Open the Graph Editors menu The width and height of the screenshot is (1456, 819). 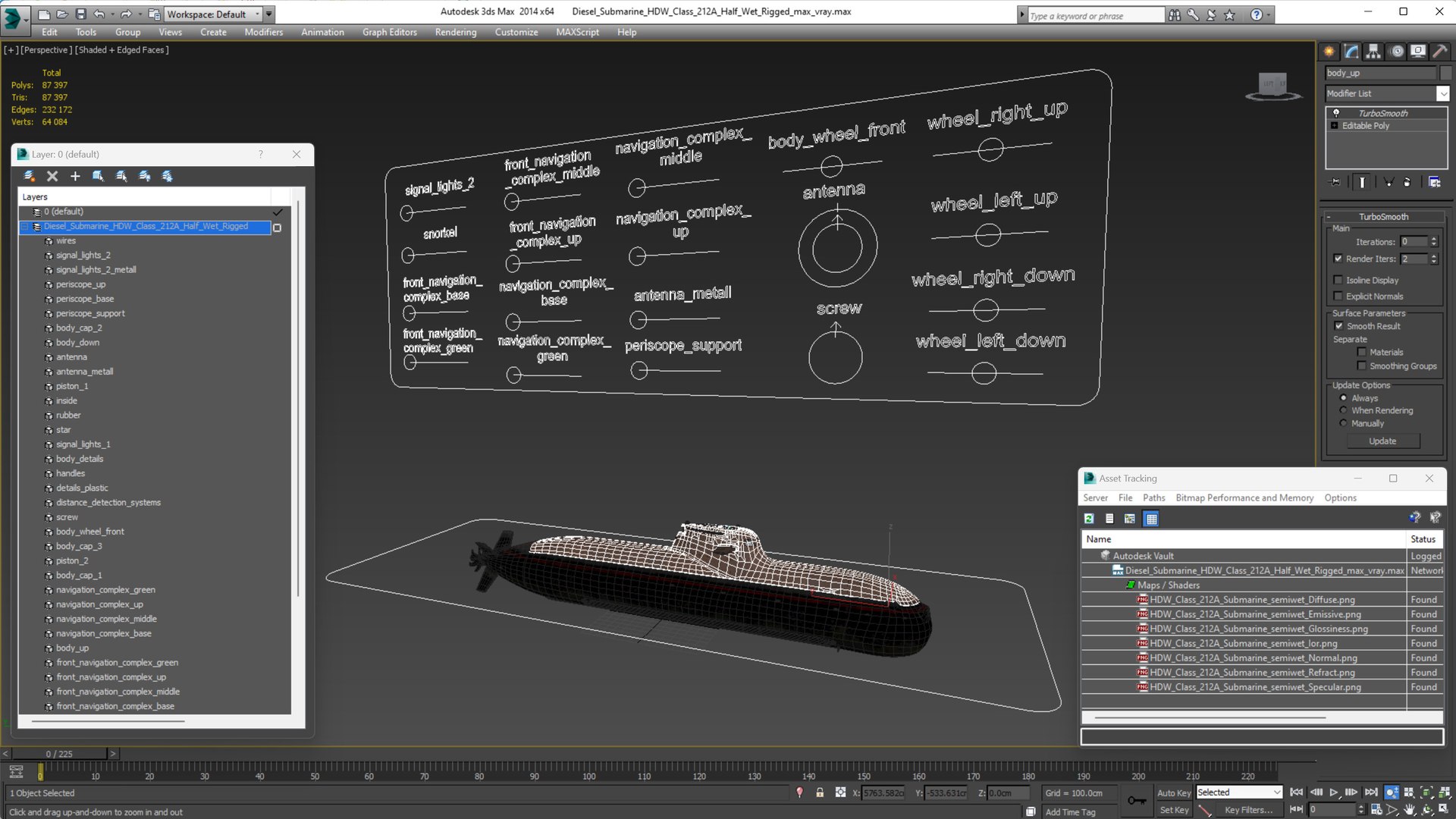(389, 32)
